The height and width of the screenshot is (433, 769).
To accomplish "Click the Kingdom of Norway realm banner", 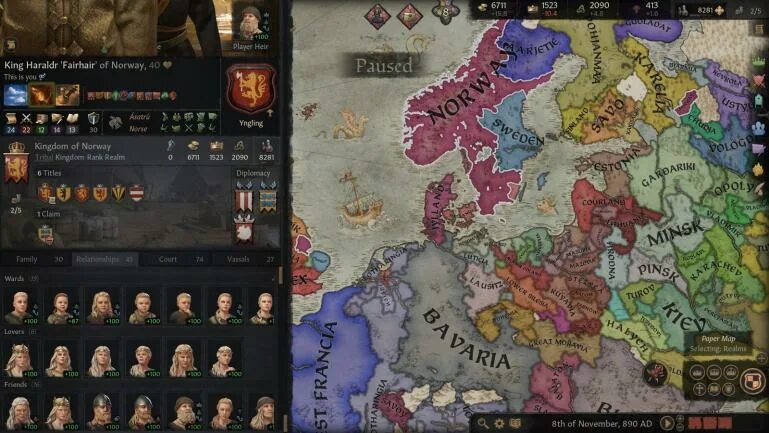I will coord(16,163).
